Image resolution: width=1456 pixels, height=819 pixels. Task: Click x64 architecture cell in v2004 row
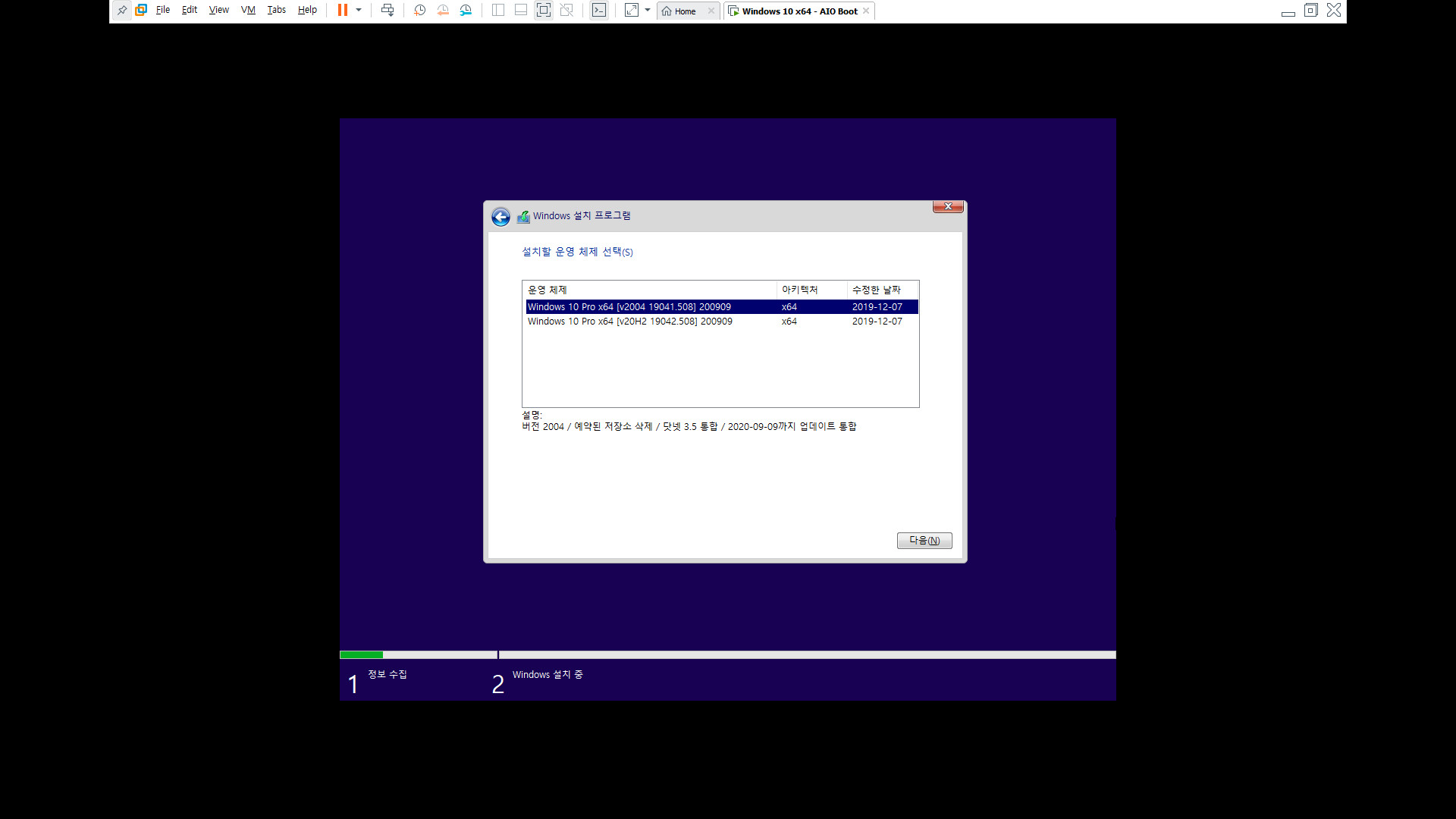[x=789, y=307]
